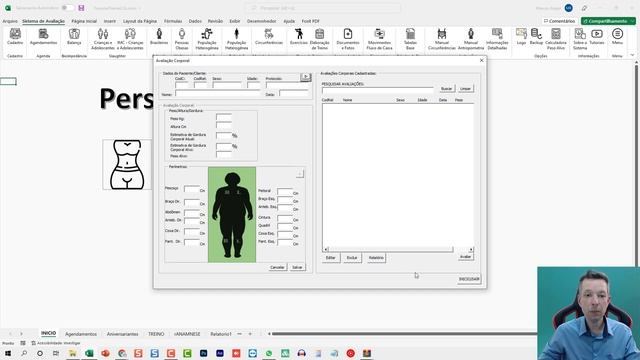This screenshot has height=360, width=640.
Task: Open the Exercícios icon
Action: [x=298, y=37]
